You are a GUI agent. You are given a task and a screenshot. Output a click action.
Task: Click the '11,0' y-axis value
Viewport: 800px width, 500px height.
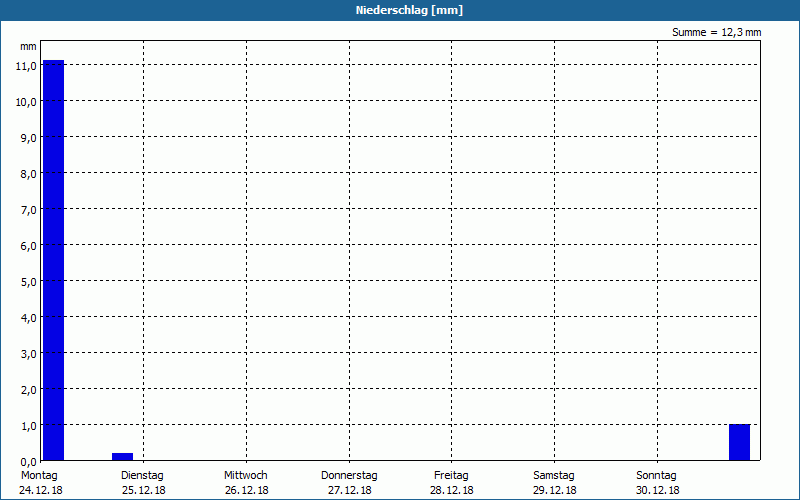tap(26, 66)
